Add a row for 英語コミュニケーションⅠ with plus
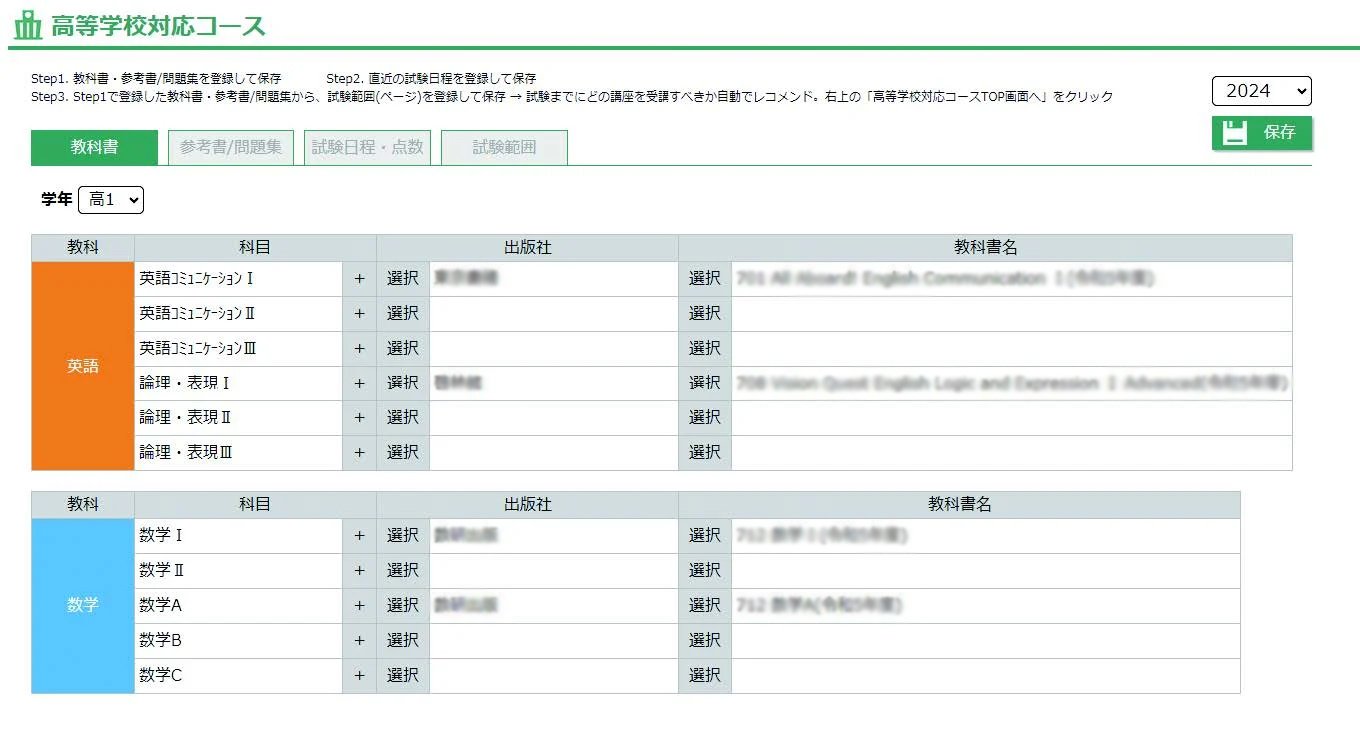1360x736 pixels. tap(360, 279)
